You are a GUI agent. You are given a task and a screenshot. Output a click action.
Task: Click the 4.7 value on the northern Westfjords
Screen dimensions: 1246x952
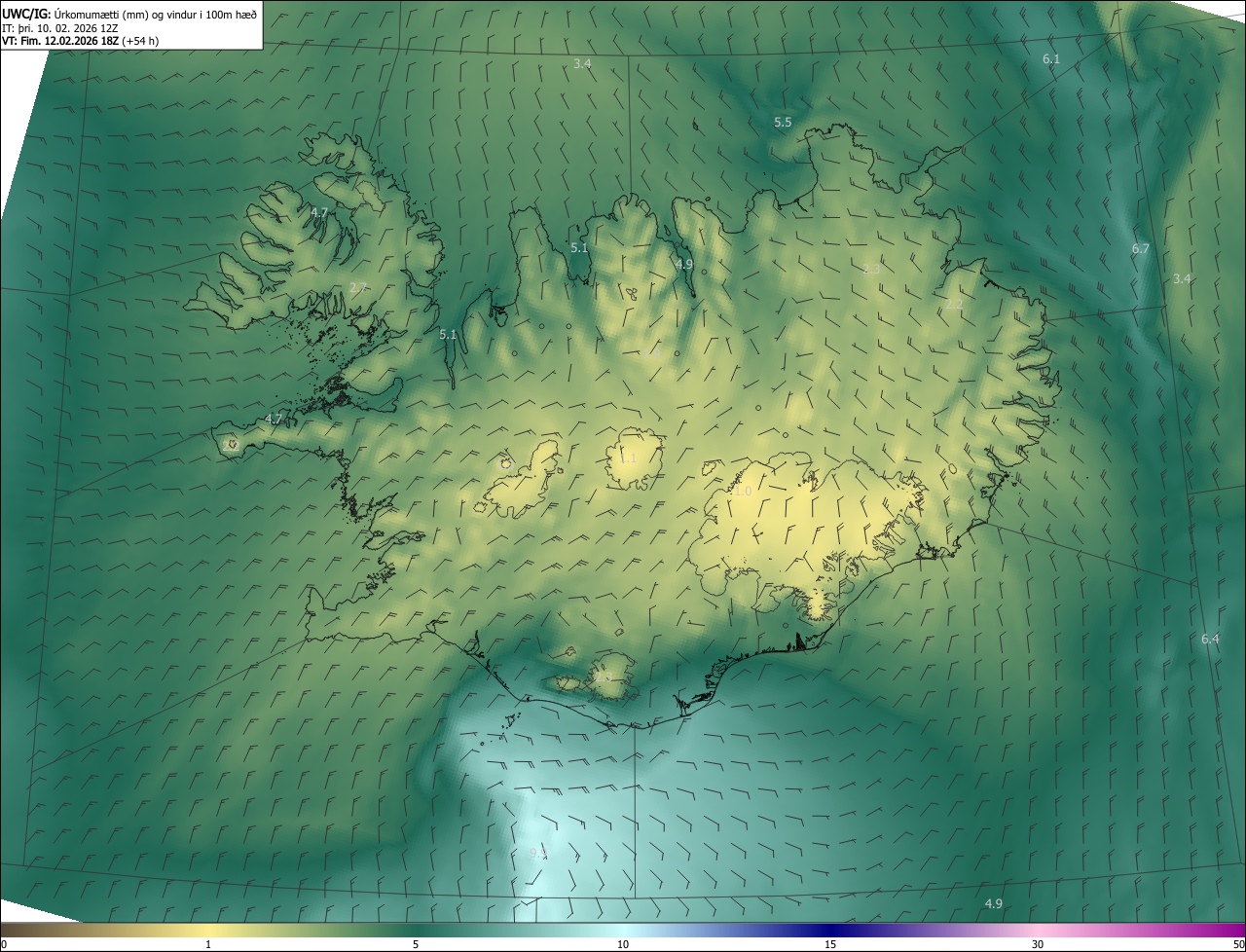pyautogui.click(x=319, y=212)
